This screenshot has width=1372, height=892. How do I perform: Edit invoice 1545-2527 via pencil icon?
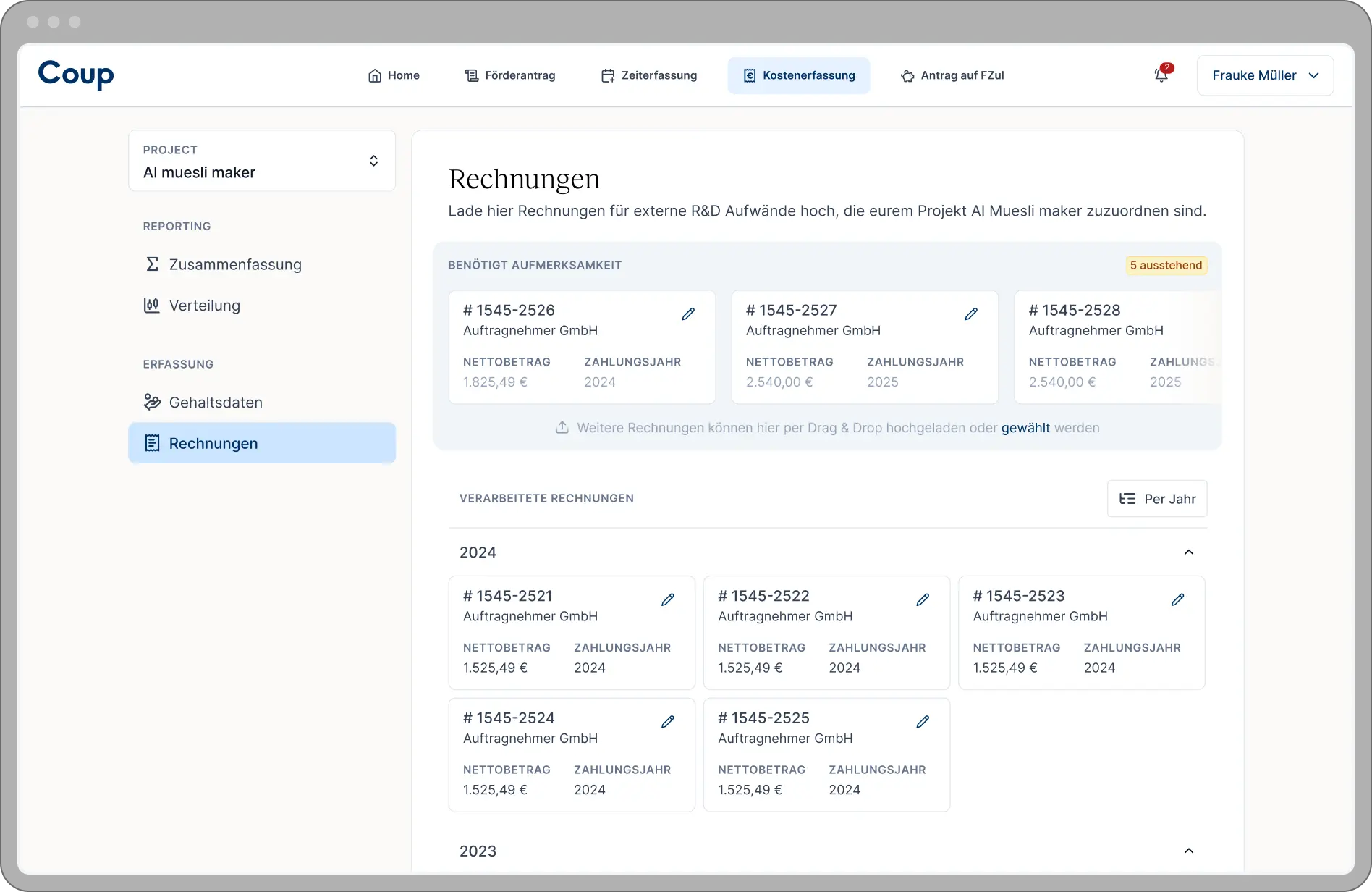(971, 314)
